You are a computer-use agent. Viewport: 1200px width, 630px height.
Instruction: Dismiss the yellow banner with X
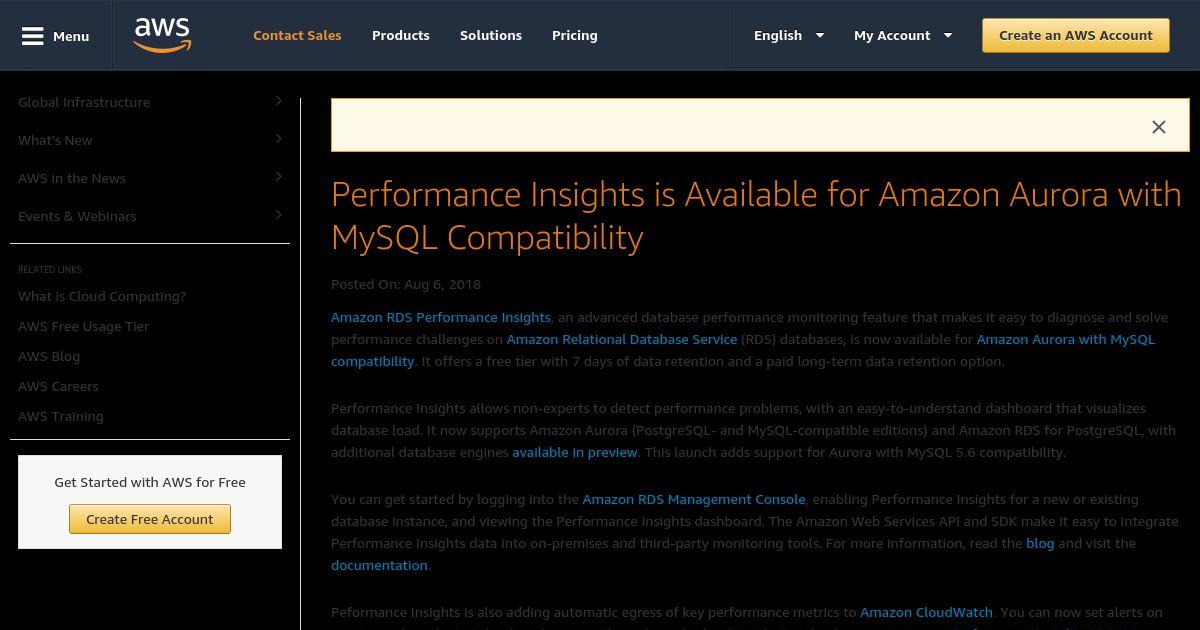[x=1159, y=126]
